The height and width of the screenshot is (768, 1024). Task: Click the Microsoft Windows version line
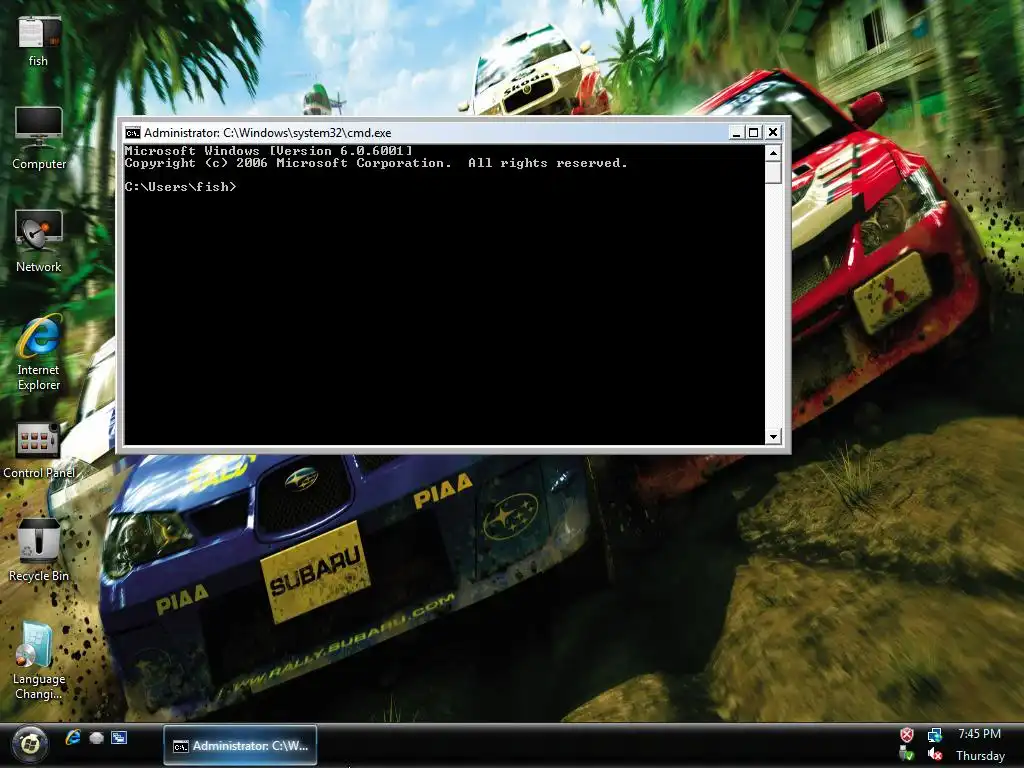point(268,151)
